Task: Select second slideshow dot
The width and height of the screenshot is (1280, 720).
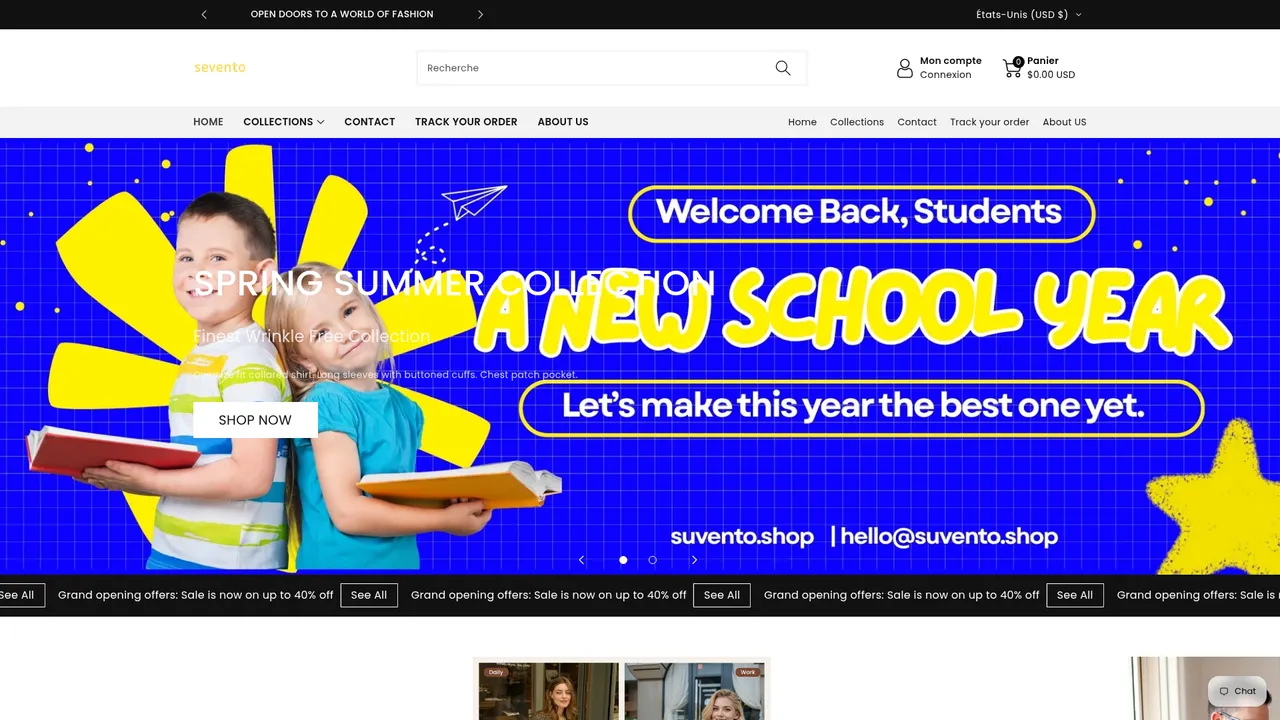Action: tap(652, 560)
